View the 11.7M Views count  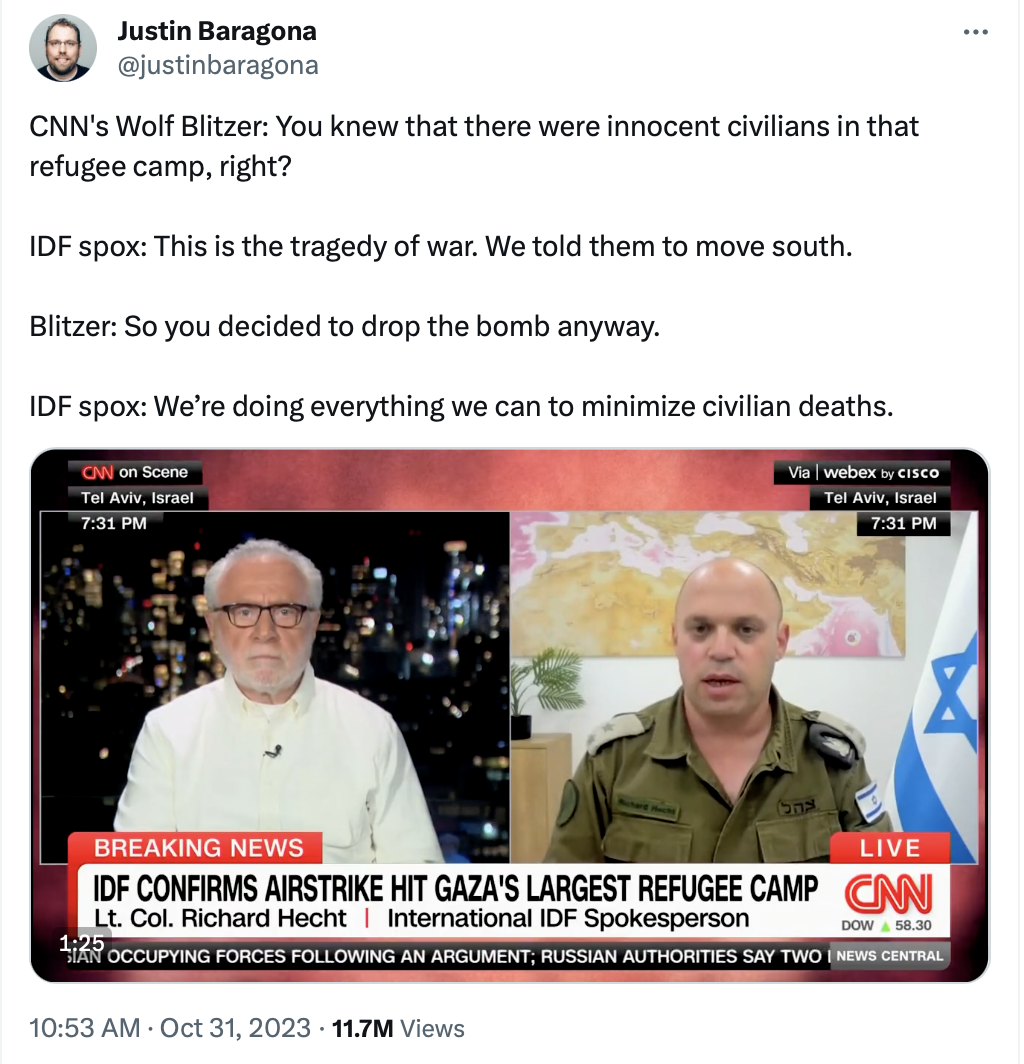(398, 1029)
